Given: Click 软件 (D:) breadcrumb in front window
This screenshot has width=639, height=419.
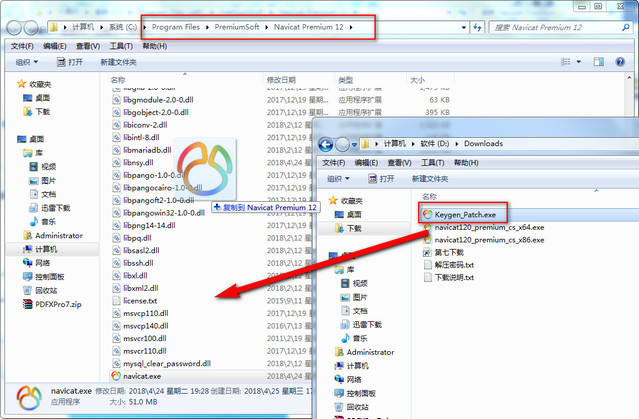Looking at the screenshot, I should [x=434, y=143].
